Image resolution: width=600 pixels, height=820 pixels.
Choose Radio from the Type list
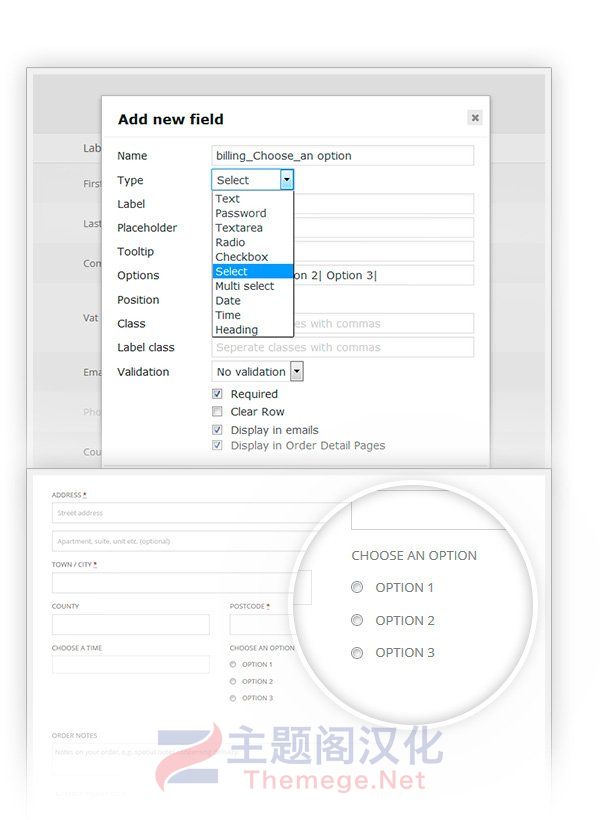click(253, 243)
